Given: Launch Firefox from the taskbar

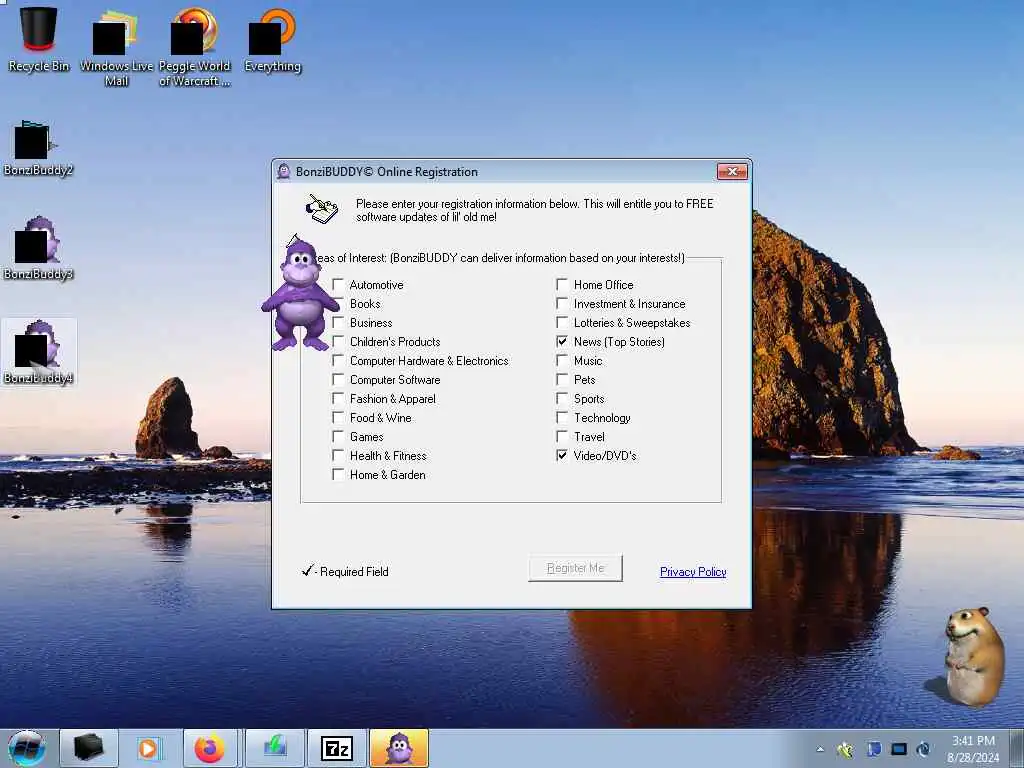Looking at the screenshot, I should (x=210, y=748).
